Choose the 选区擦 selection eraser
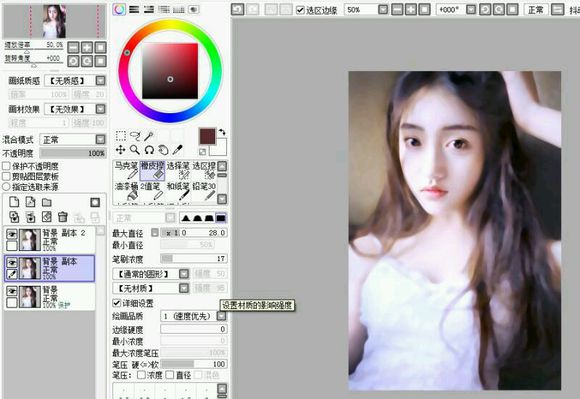 click(204, 170)
